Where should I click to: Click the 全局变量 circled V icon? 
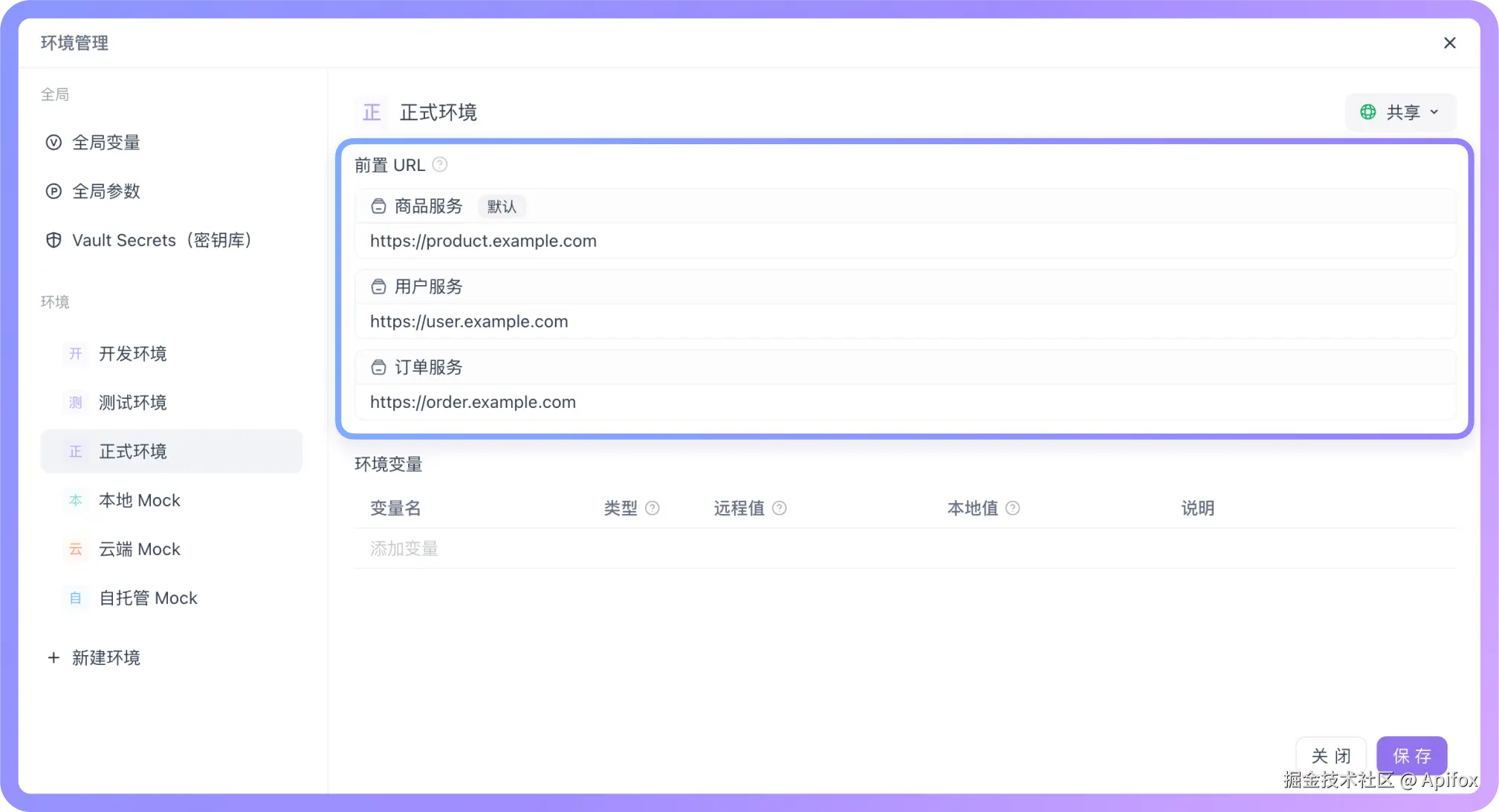point(54,143)
